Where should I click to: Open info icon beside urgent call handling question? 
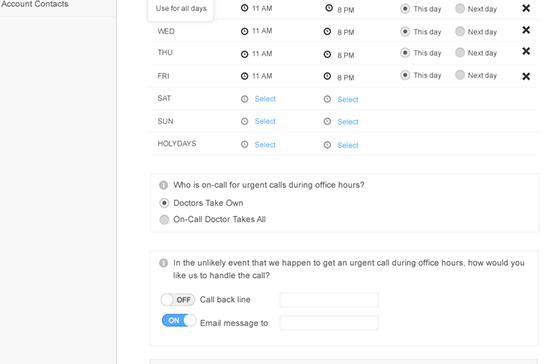coord(163,263)
